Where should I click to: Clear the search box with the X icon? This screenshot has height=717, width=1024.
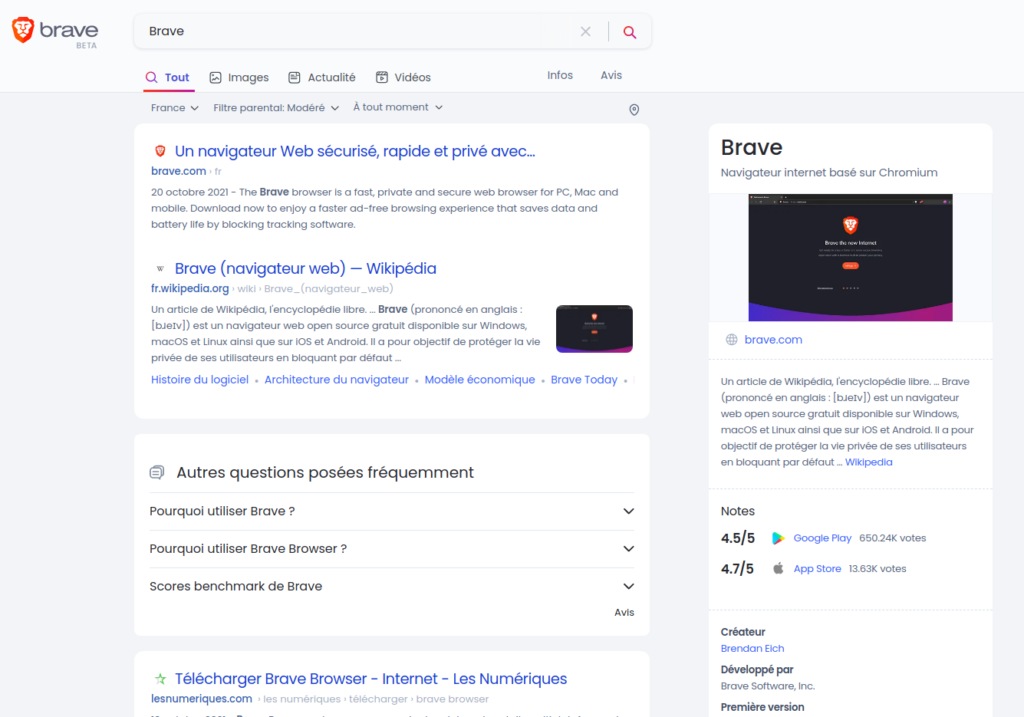tap(585, 31)
